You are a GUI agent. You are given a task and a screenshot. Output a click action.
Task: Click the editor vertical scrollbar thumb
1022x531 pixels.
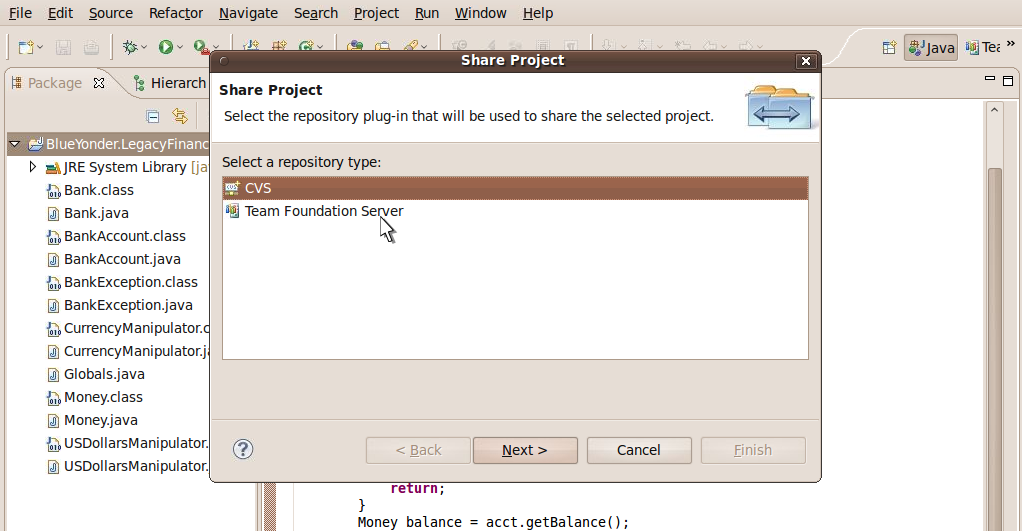point(995,349)
